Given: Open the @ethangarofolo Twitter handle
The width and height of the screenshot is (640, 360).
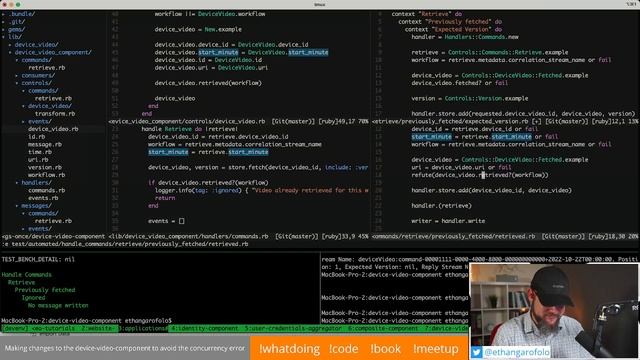Looking at the screenshot, I should [516, 352].
